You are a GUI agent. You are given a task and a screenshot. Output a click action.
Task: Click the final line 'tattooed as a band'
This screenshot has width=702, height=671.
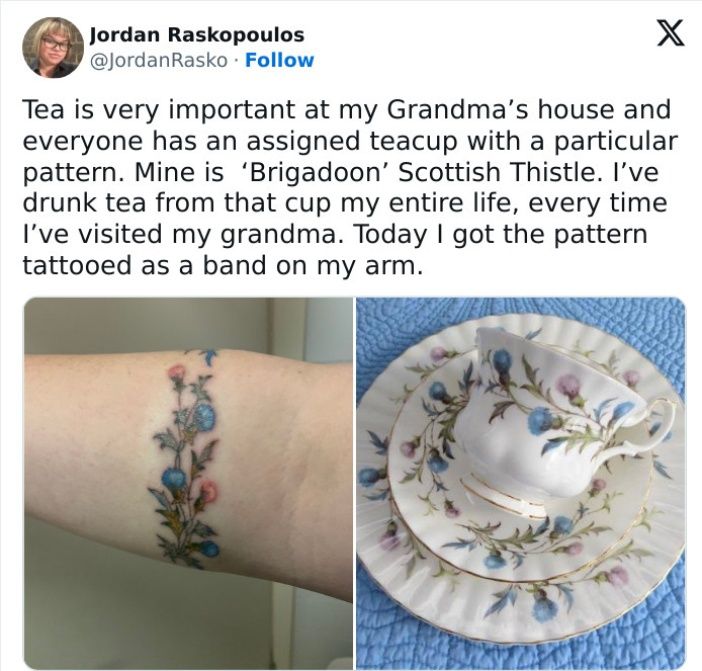pyautogui.click(x=137, y=265)
